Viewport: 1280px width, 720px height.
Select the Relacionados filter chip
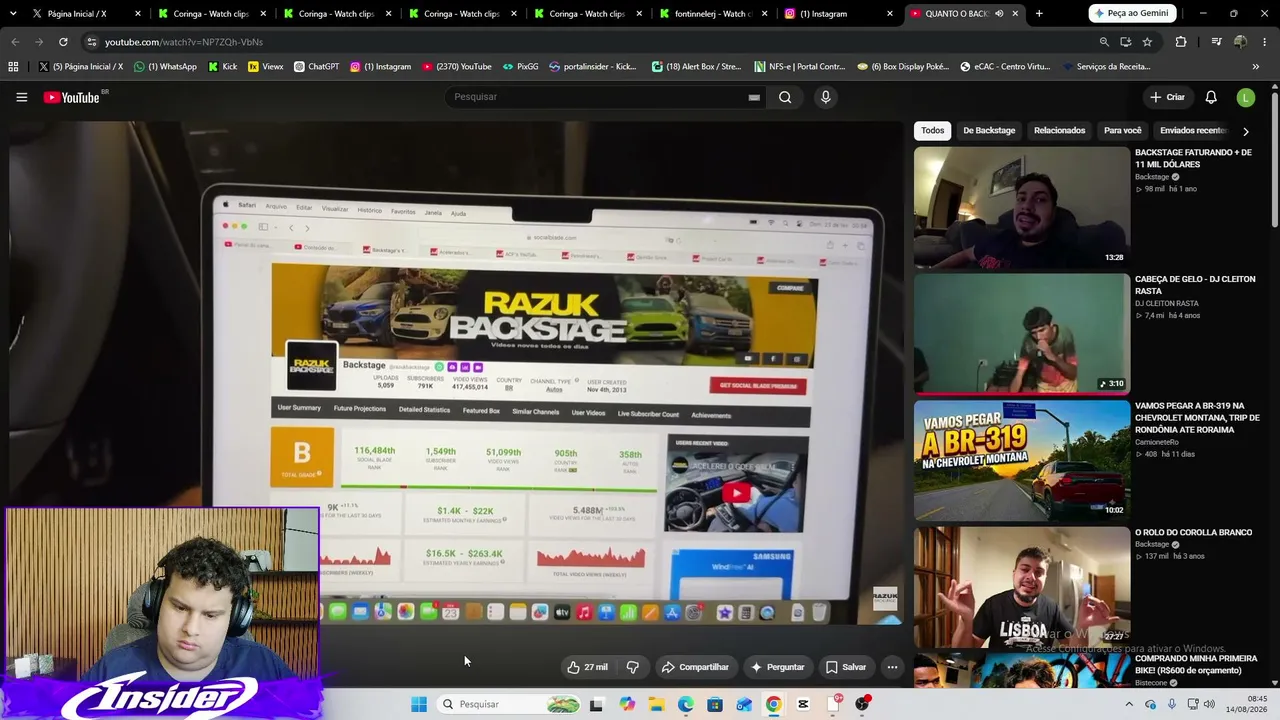pos(1059,131)
